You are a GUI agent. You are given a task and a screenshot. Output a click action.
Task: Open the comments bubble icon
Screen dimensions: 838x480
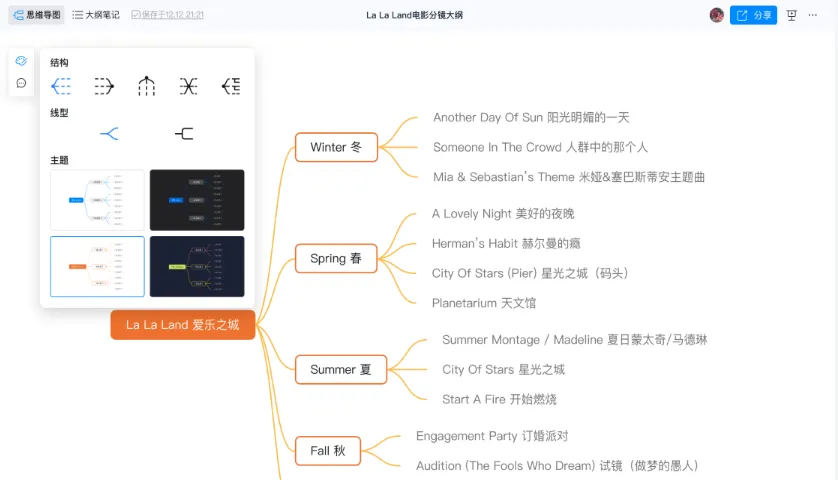[x=21, y=83]
